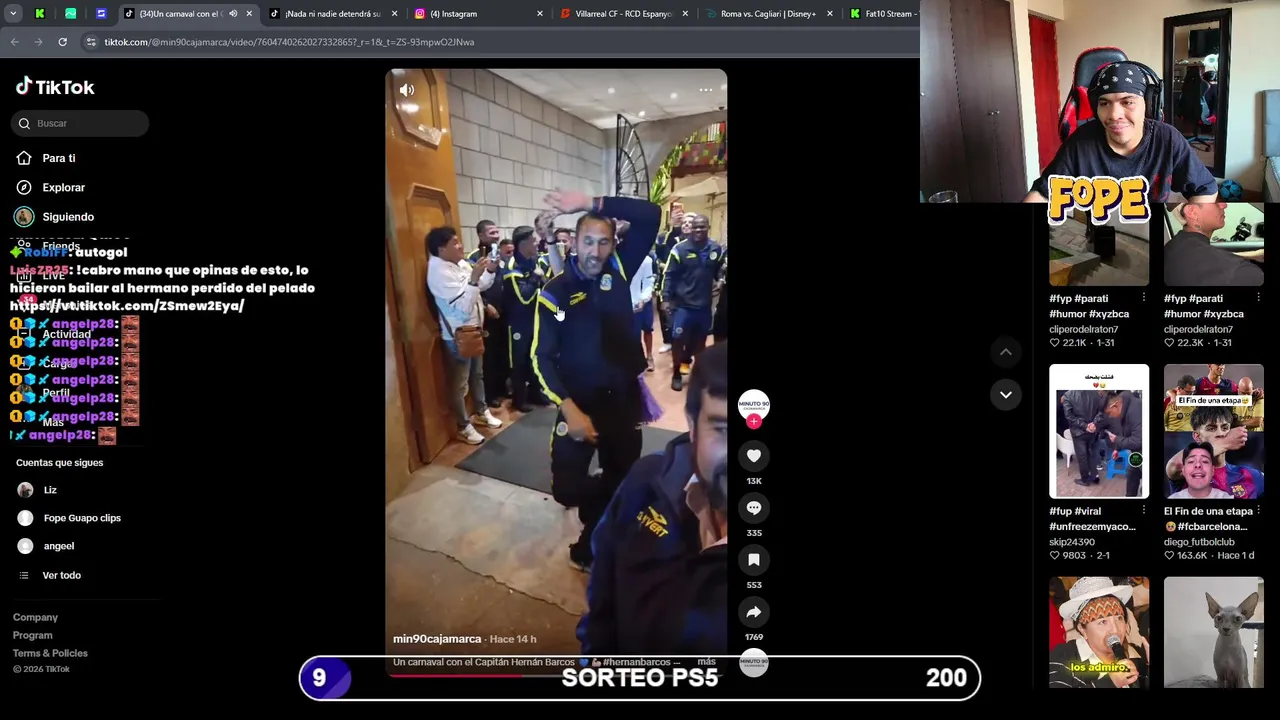Open the 22.3K-likes cliperodelraton7 card options
Image resolution: width=1280 pixels, height=720 pixels.
click(1259, 298)
